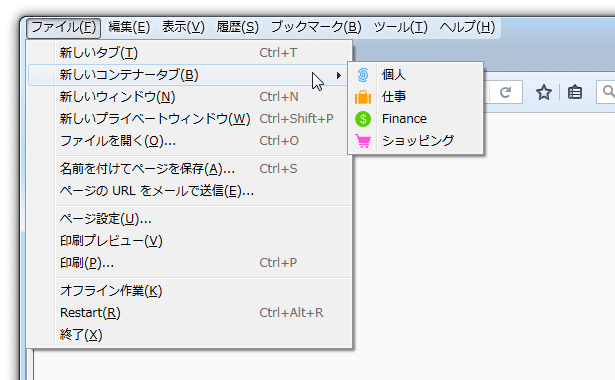
Task: Open the 履歴(S) menu
Action: [238, 27]
